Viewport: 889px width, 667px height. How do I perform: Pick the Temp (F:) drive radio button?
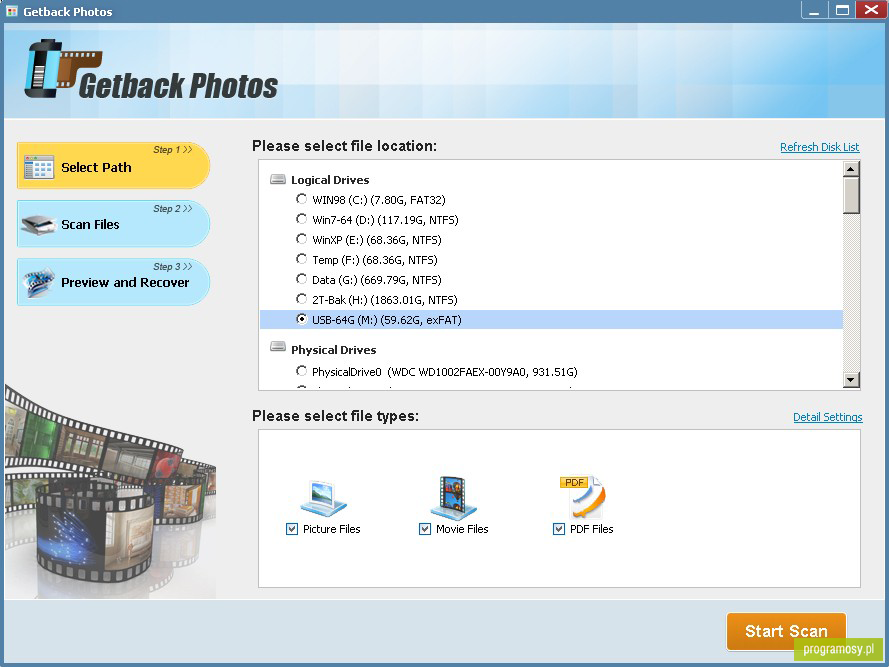click(302, 259)
